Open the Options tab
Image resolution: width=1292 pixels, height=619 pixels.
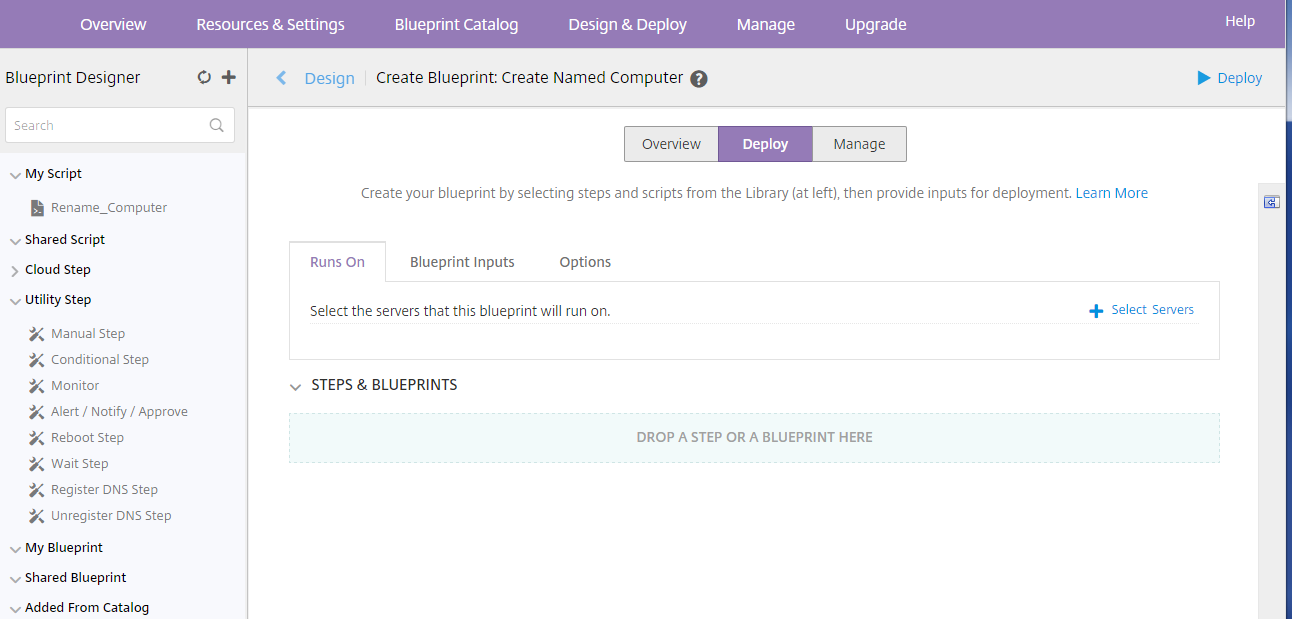(585, 262)
